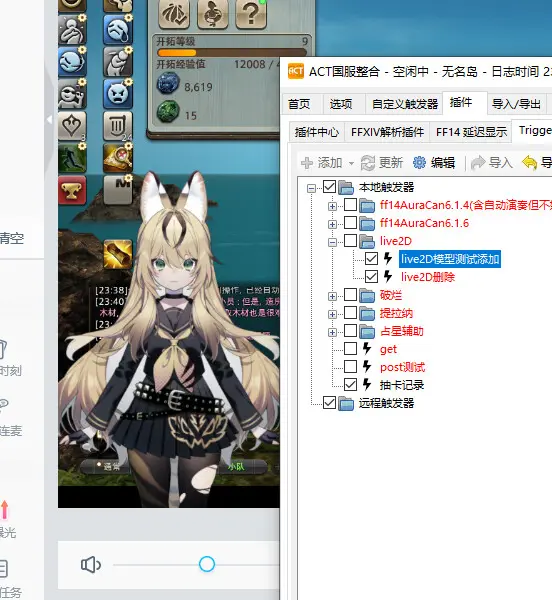Screen dimensions: 552x600
Task: Click the orange ACT logo in title bar
Action: 296,71
